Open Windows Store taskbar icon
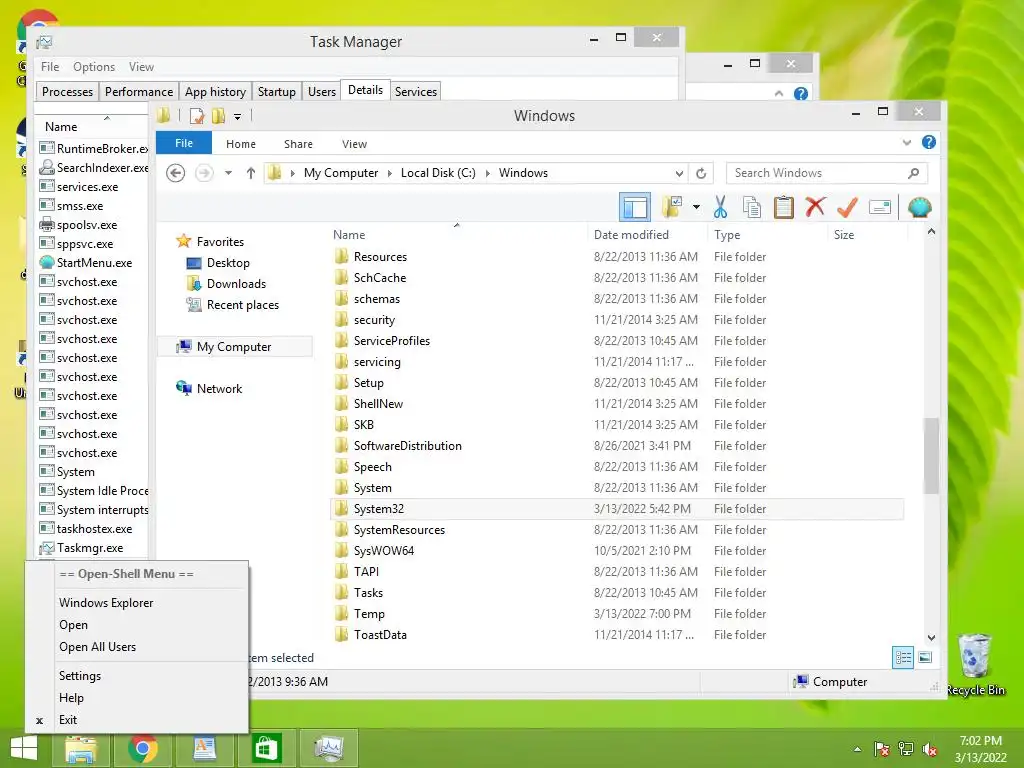 [x=266, y=748]
